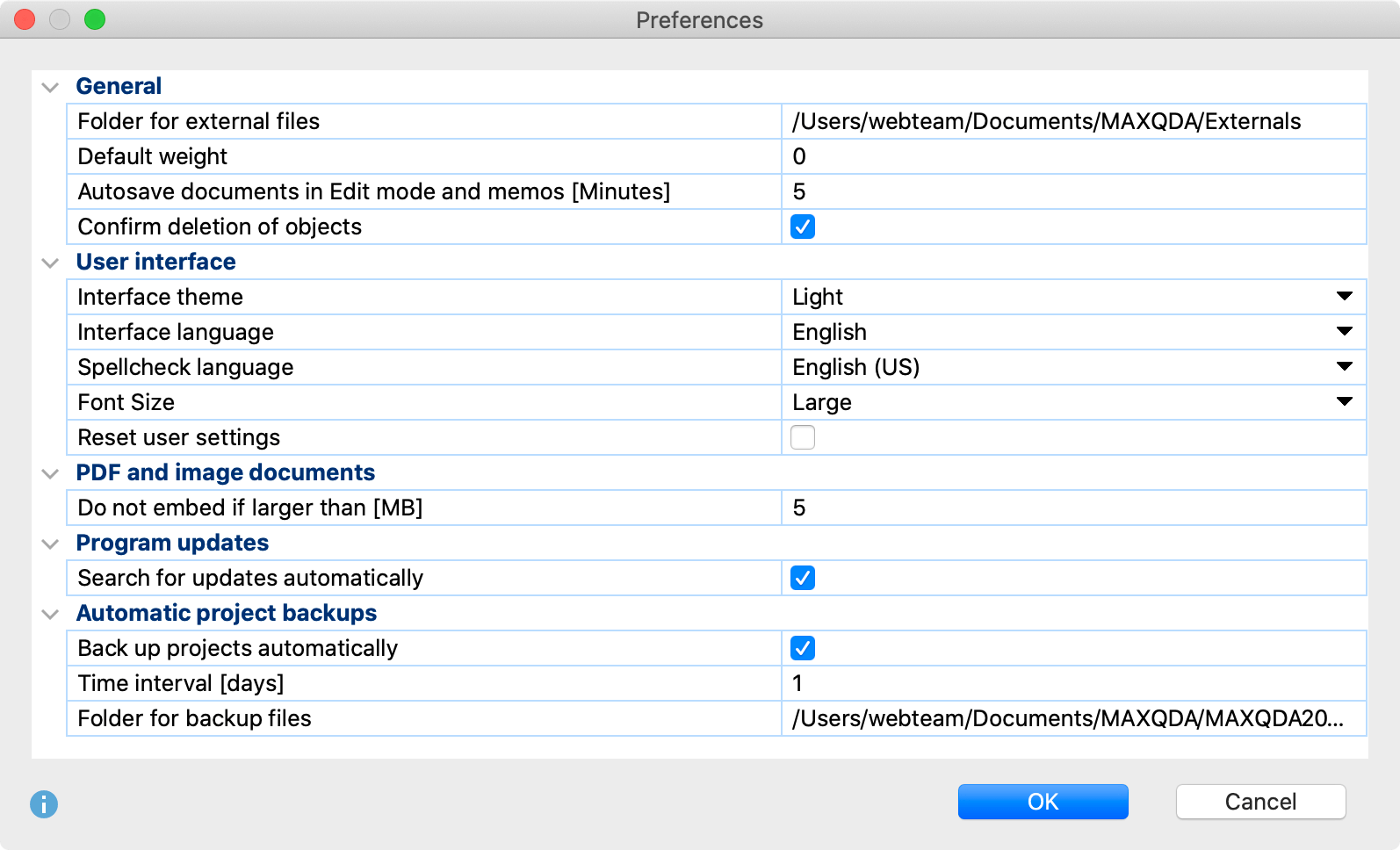Toggle Search for updates automatically checkbox
The image size is (1400, 850).
pos(803,578)
